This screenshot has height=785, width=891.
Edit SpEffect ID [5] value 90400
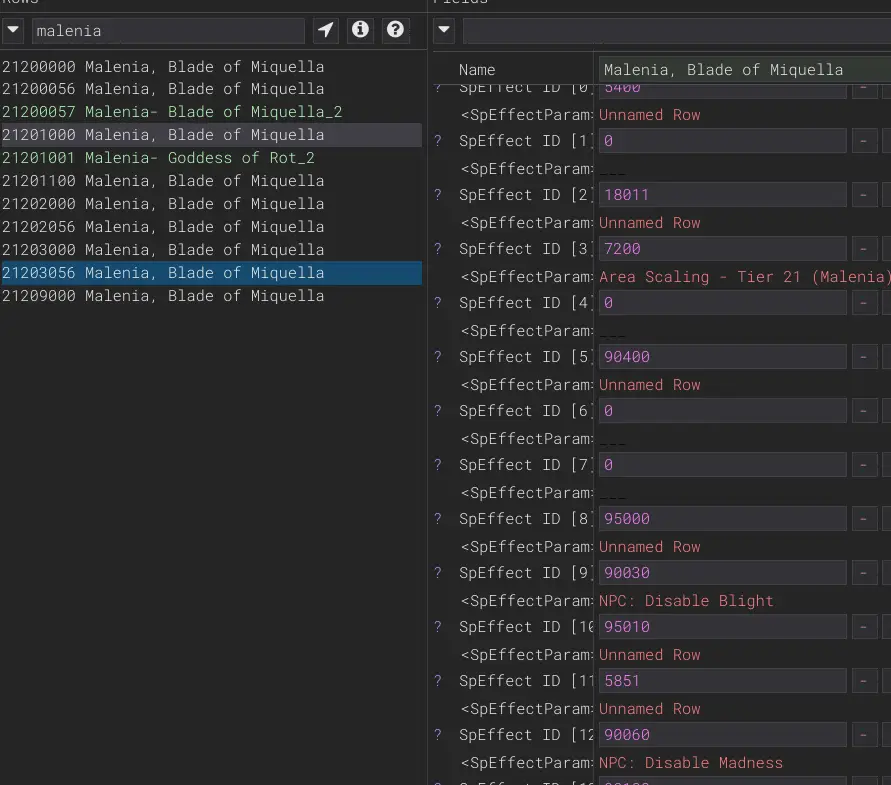[x=722, y=357]
